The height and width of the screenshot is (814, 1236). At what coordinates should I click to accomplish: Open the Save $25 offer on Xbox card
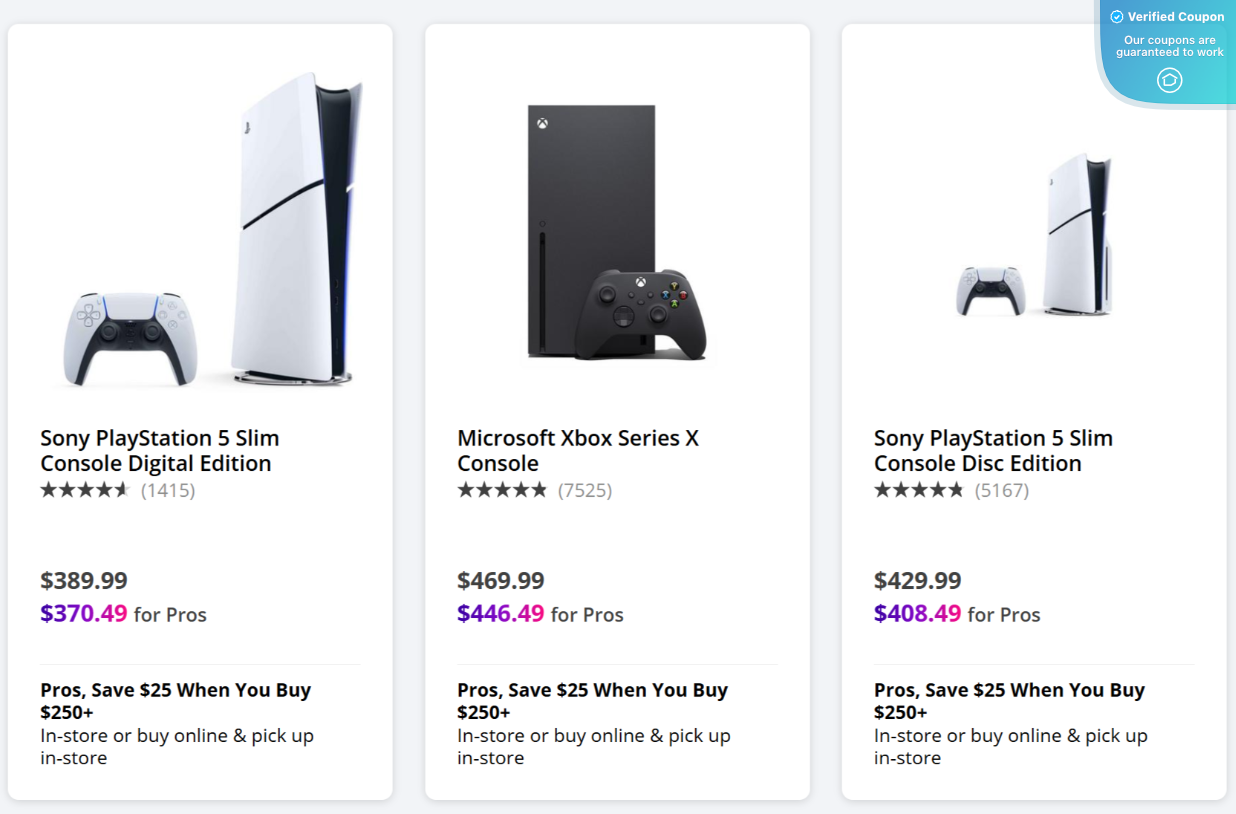click(592, 701)
